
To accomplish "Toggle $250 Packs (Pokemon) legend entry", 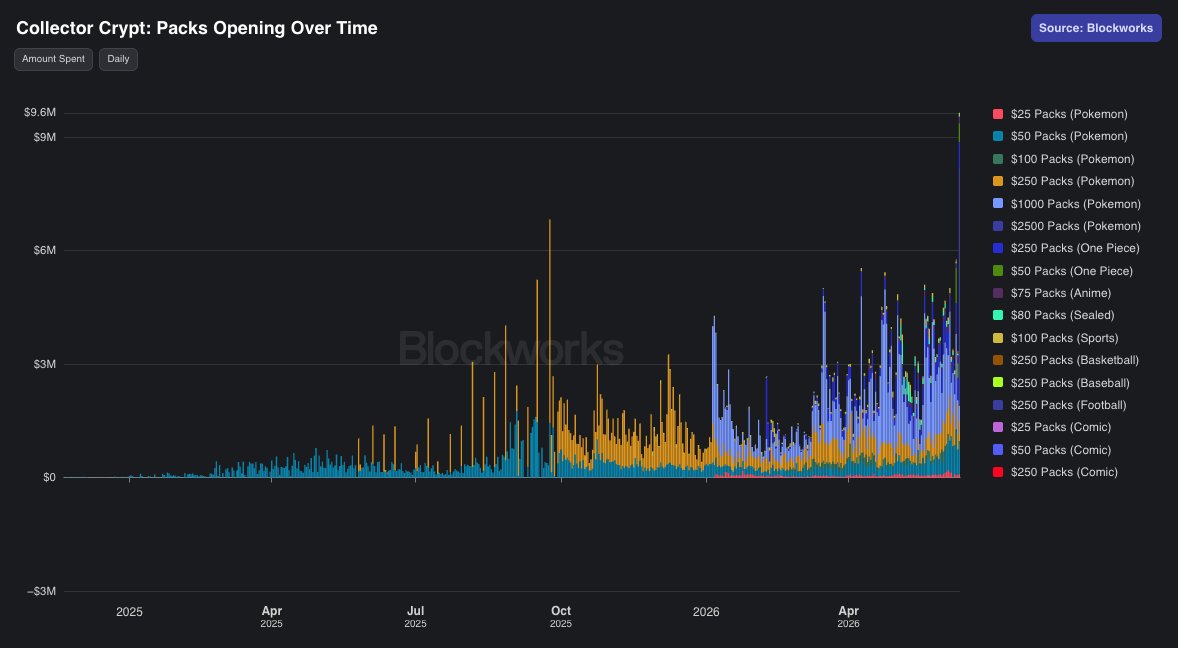I will [x=1063, y=181].
